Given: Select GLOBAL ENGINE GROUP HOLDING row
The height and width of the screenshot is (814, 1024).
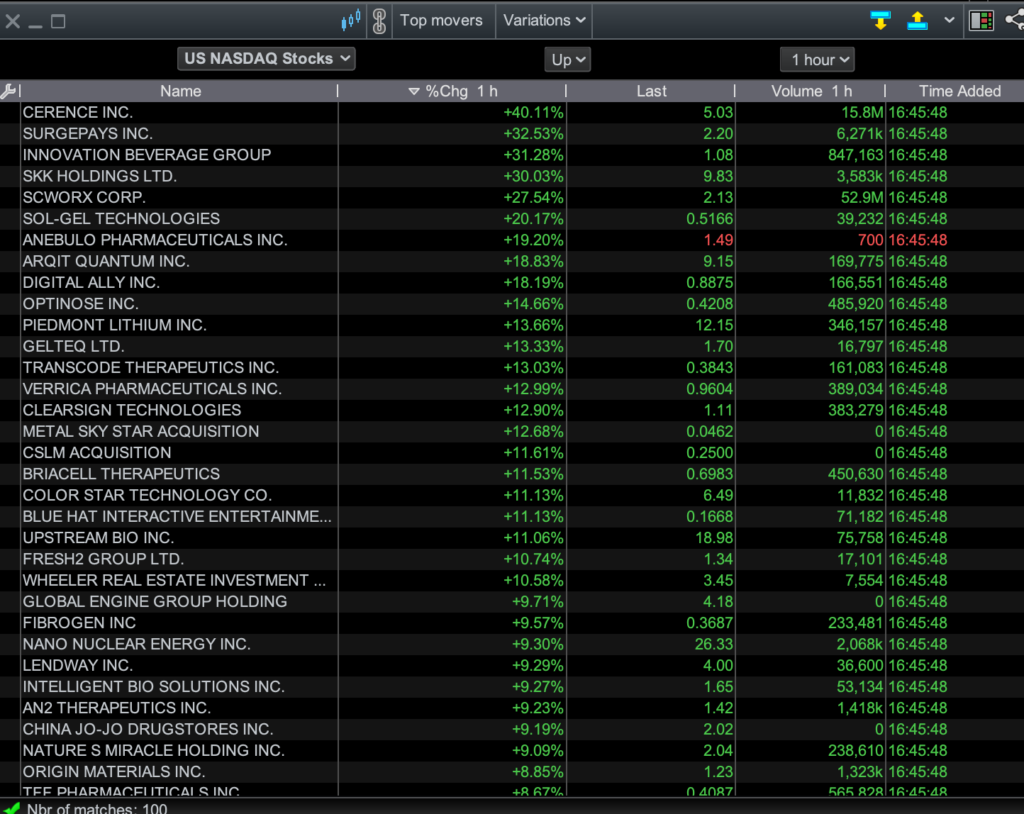Looking at the screenshot, I should click(x=512, y=602).
